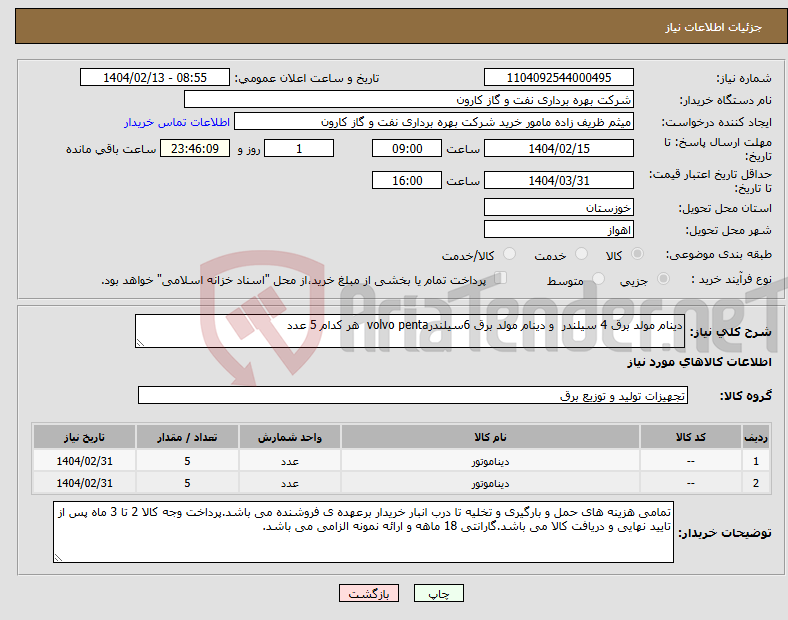This screenshot has width=788, height=620.
Task: Click the اطلاعات کالاهای مورد نیاز heading
Action: (x=699, y=362)
